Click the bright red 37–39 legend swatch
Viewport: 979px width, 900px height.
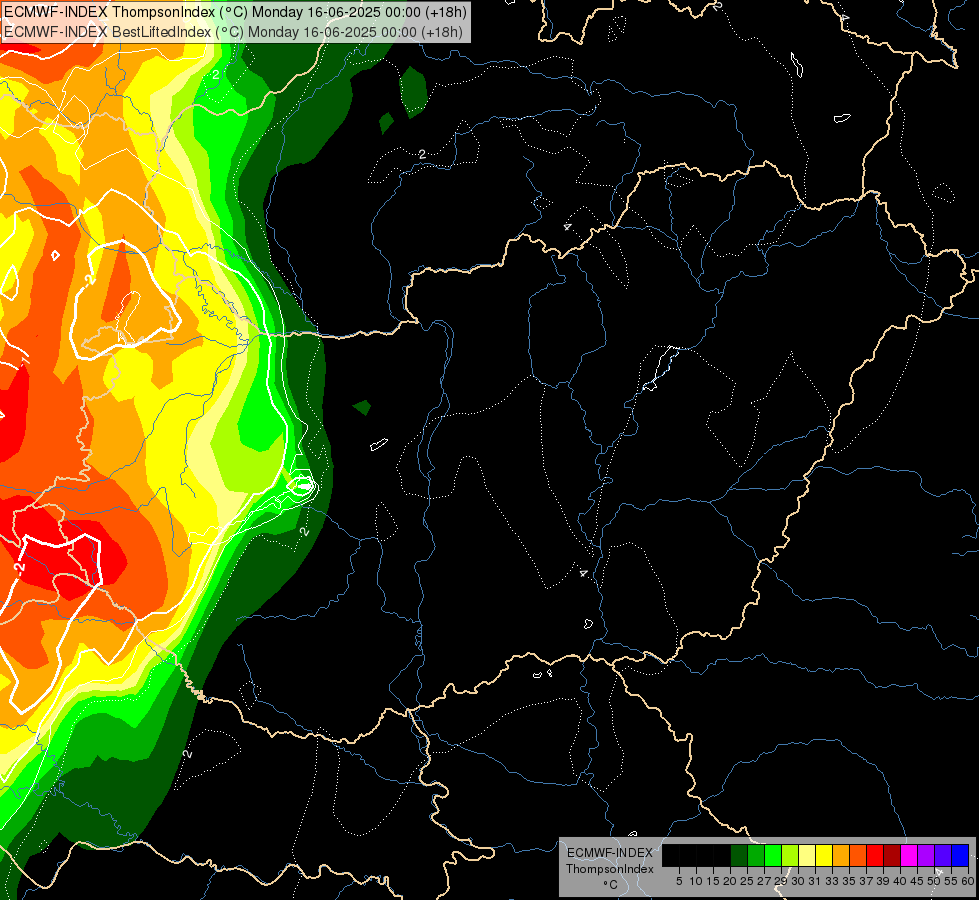click(875, 855)
